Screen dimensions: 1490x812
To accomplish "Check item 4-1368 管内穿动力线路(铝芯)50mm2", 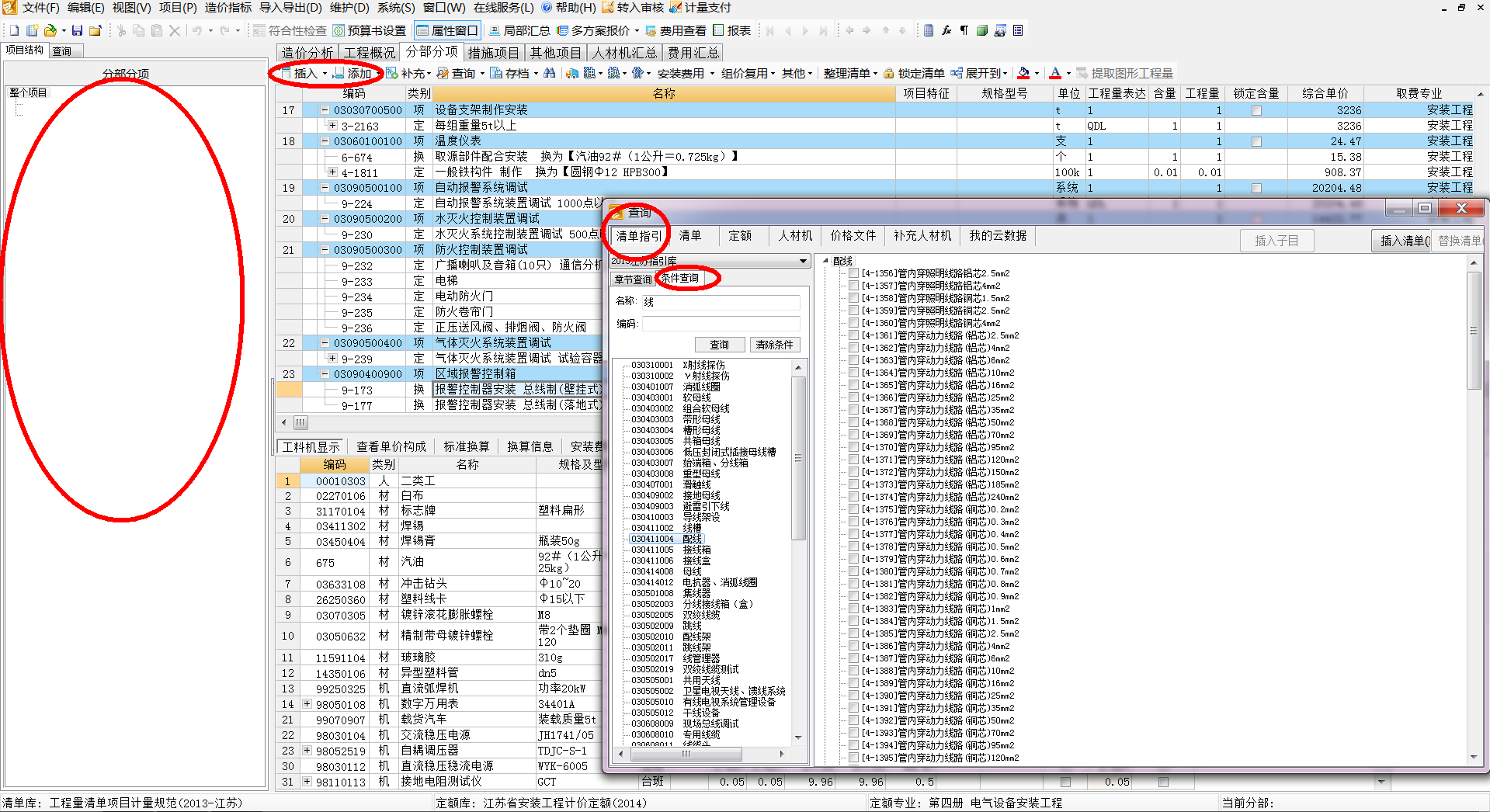I will tap(854, 422).
